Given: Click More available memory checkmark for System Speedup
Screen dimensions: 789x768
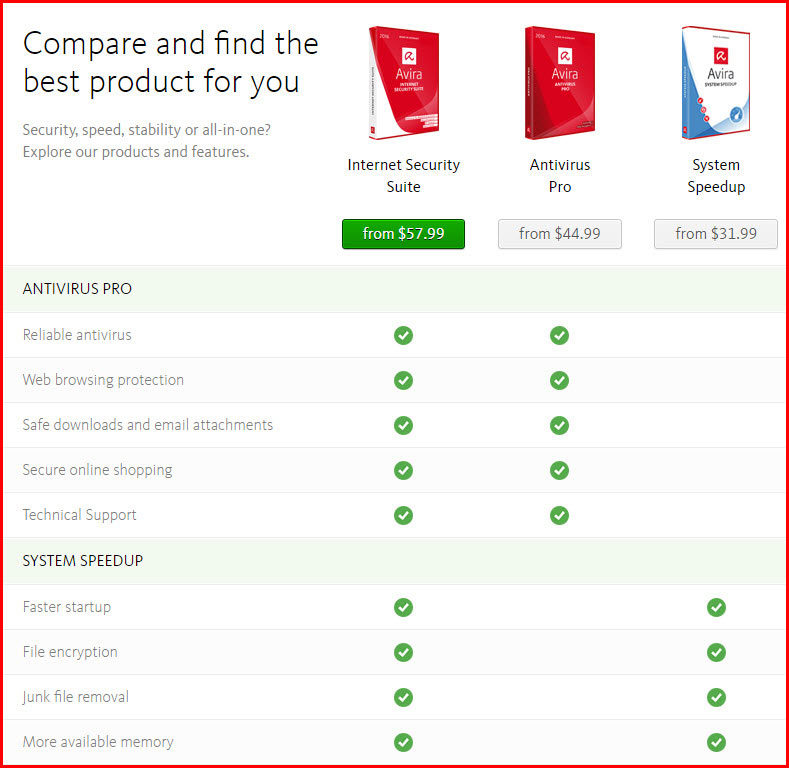Looking at the screenshot, I should pyautogui.click(x=717, y=742).
